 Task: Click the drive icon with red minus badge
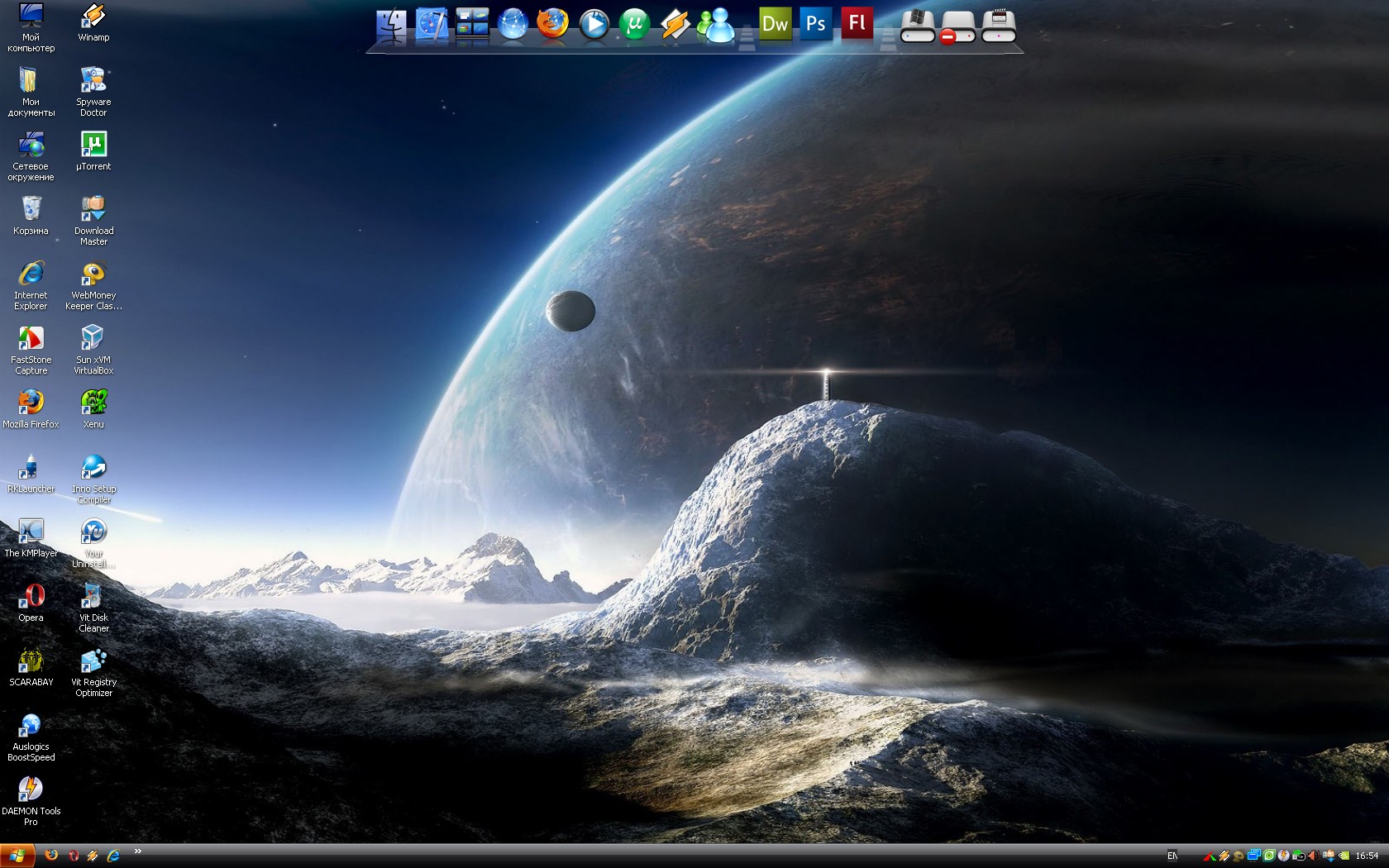click(957, 26)
